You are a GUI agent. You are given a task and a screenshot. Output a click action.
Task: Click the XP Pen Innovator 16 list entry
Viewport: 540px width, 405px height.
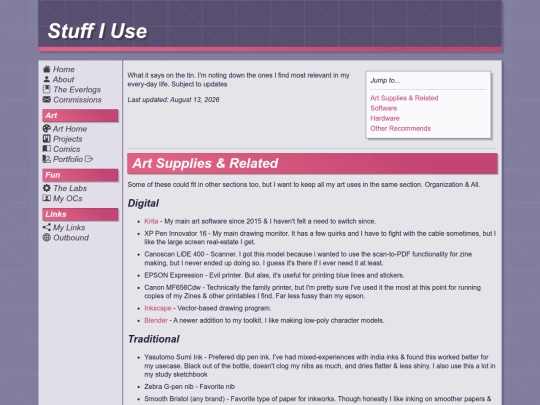(320, 238)
